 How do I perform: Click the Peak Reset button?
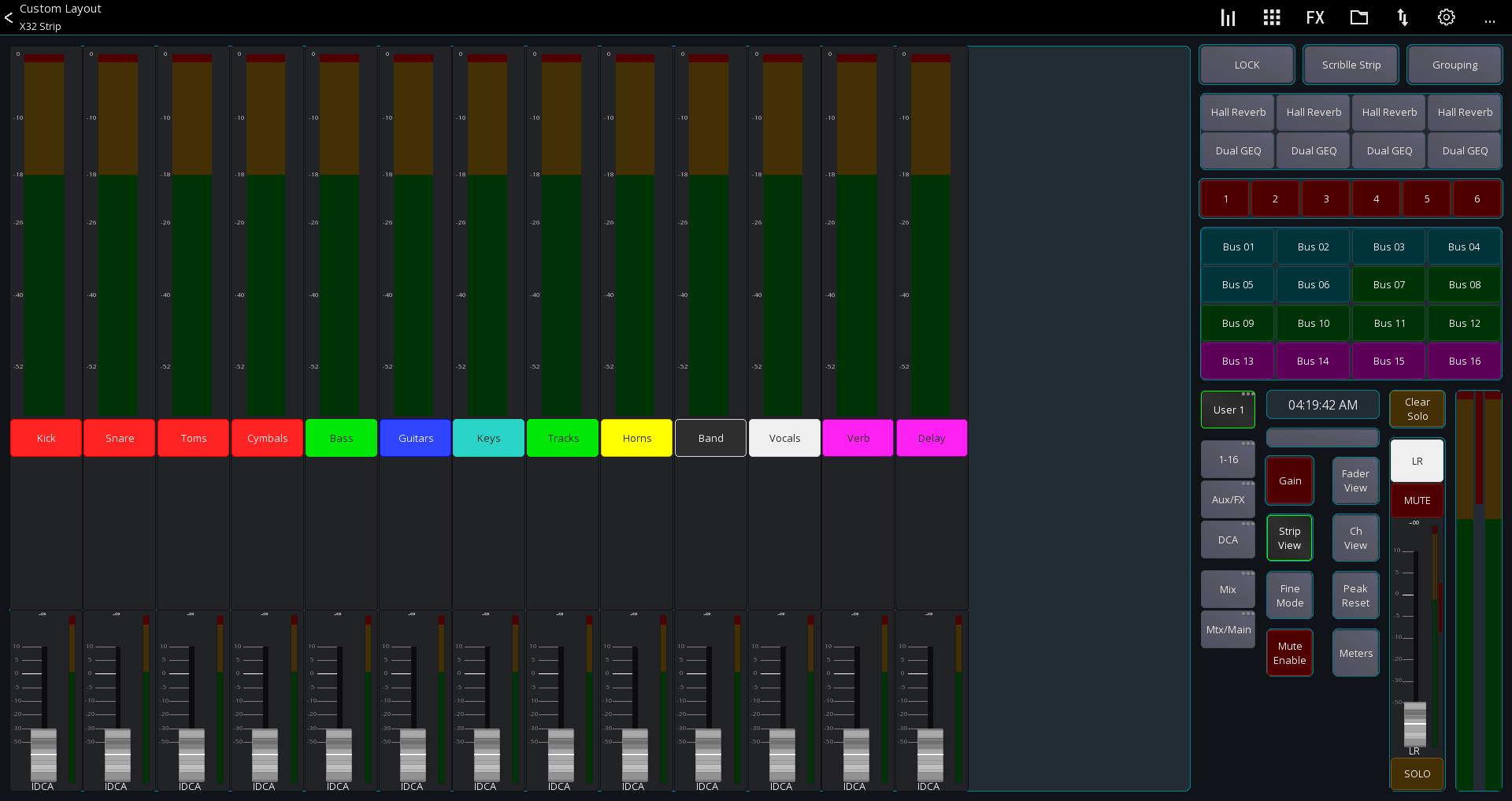[1356, 595]
